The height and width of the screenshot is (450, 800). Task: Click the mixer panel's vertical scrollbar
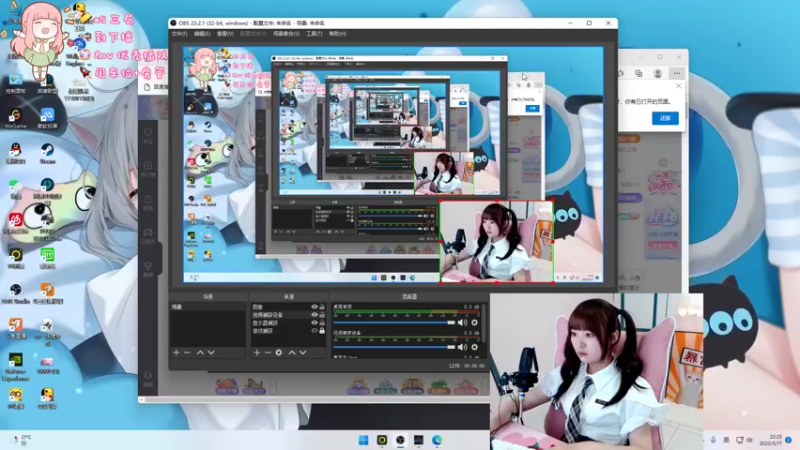(484, 324)
